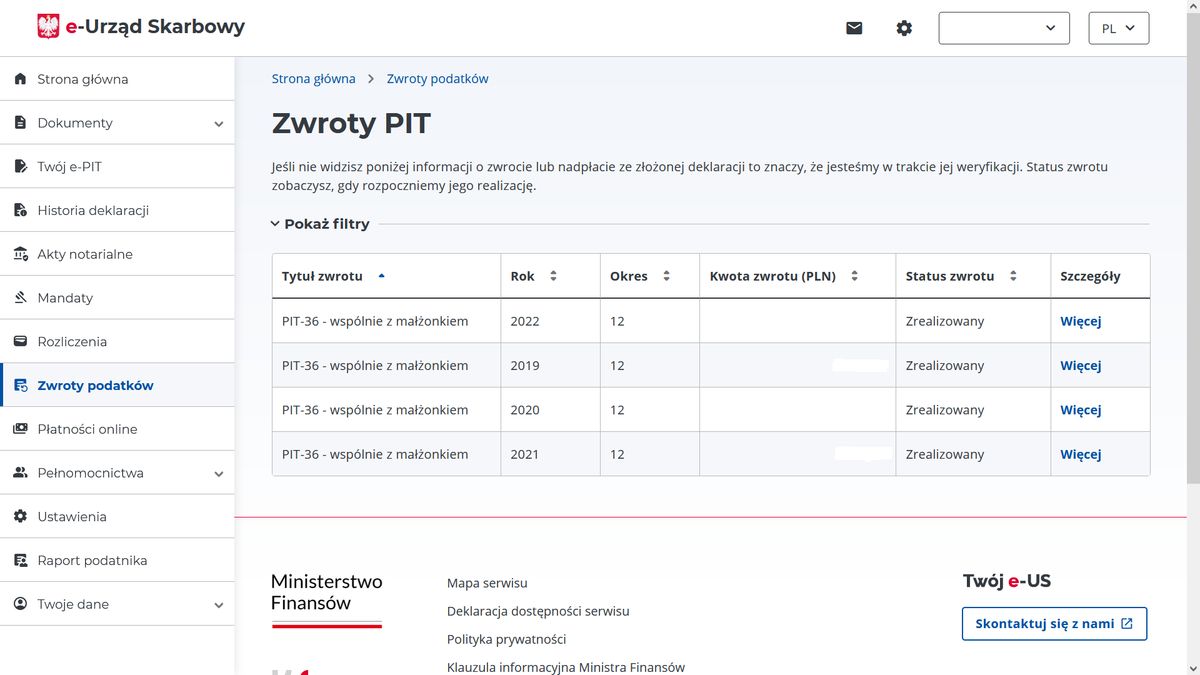
Task: Click the Mandaty hammer icon
Action: (18, 297)
